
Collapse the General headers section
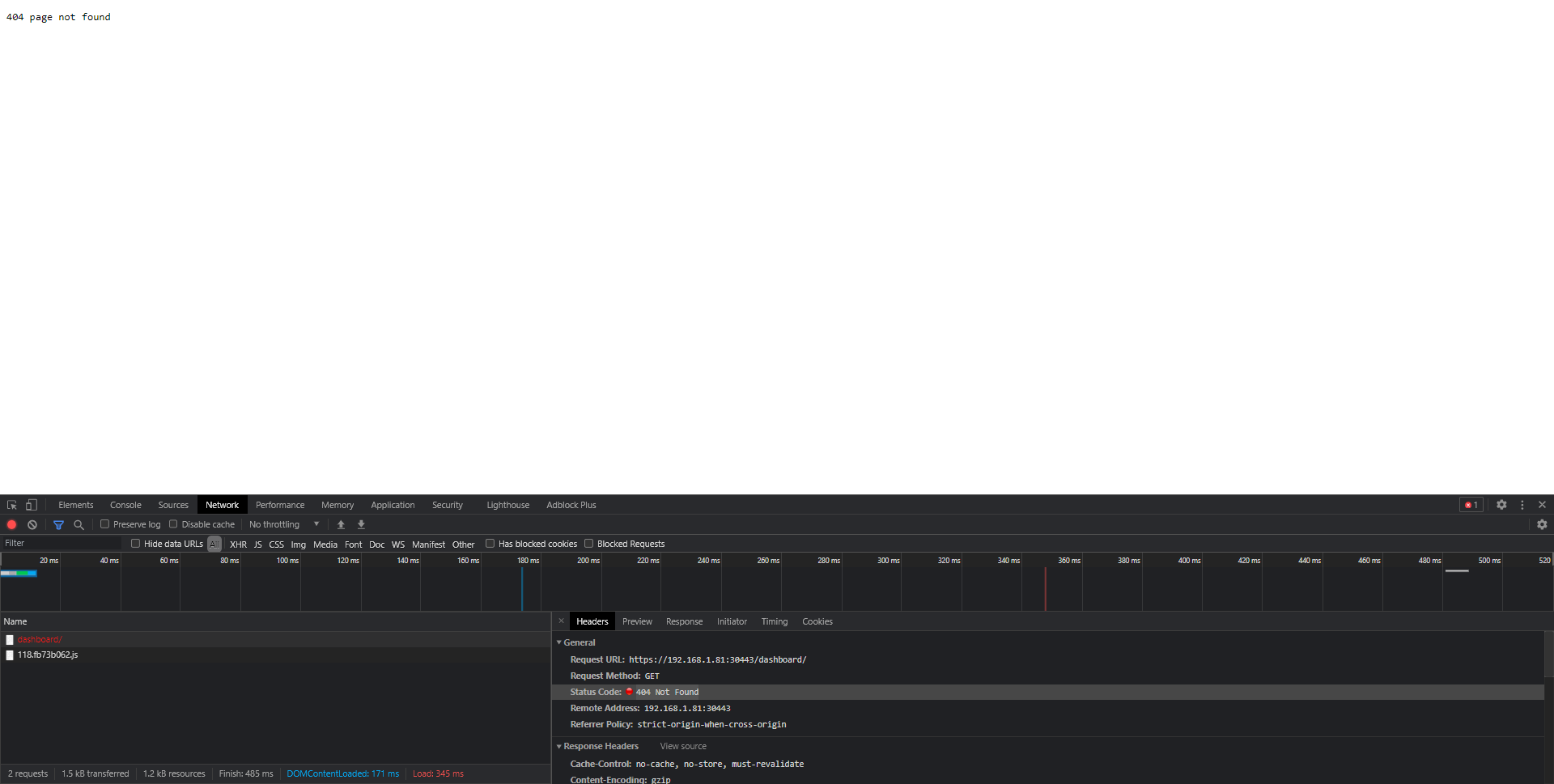[x=559, y=642]
